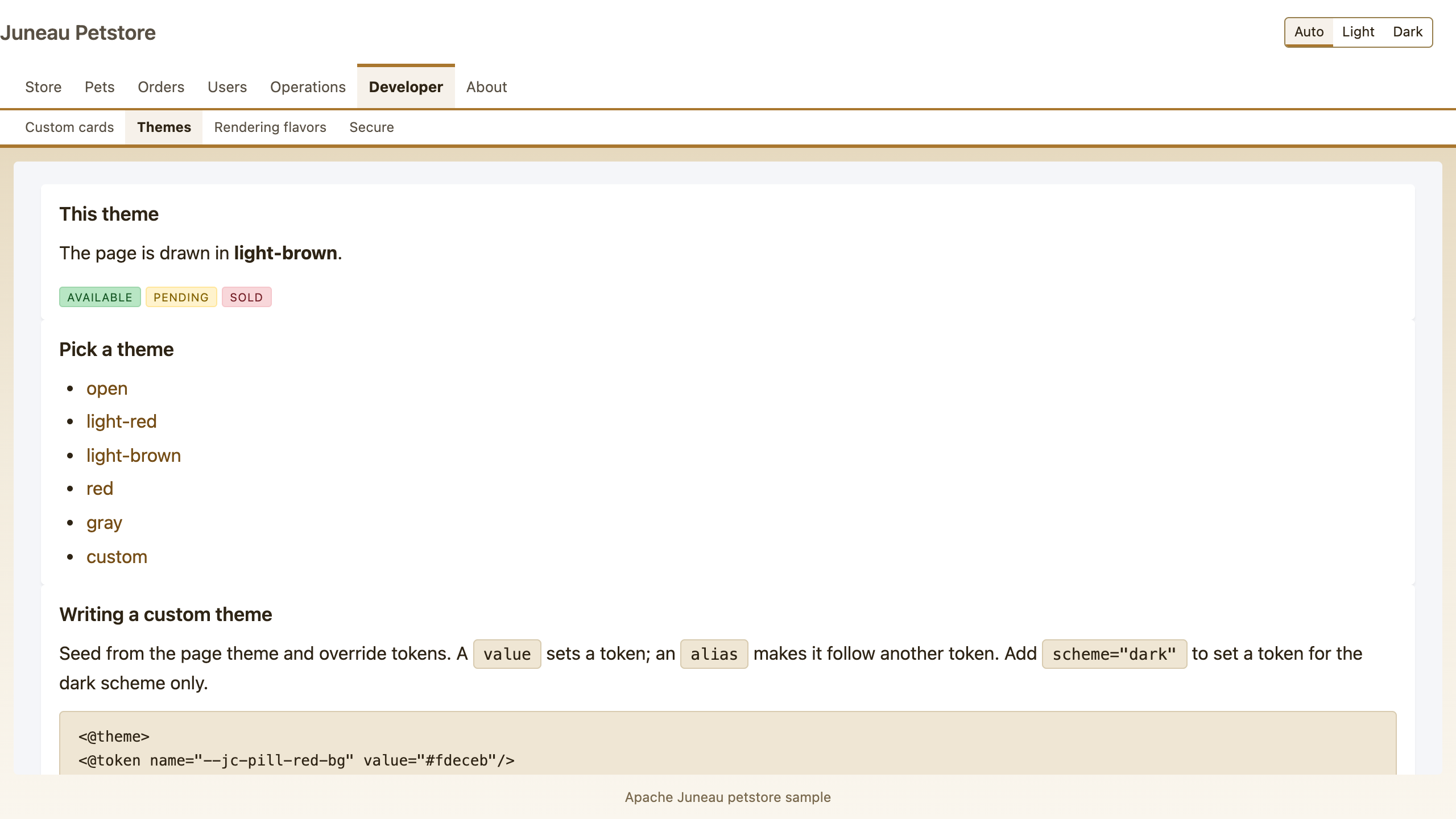Switch to the Operations tab
This screenshot has height=819, width=1456.
308,87
